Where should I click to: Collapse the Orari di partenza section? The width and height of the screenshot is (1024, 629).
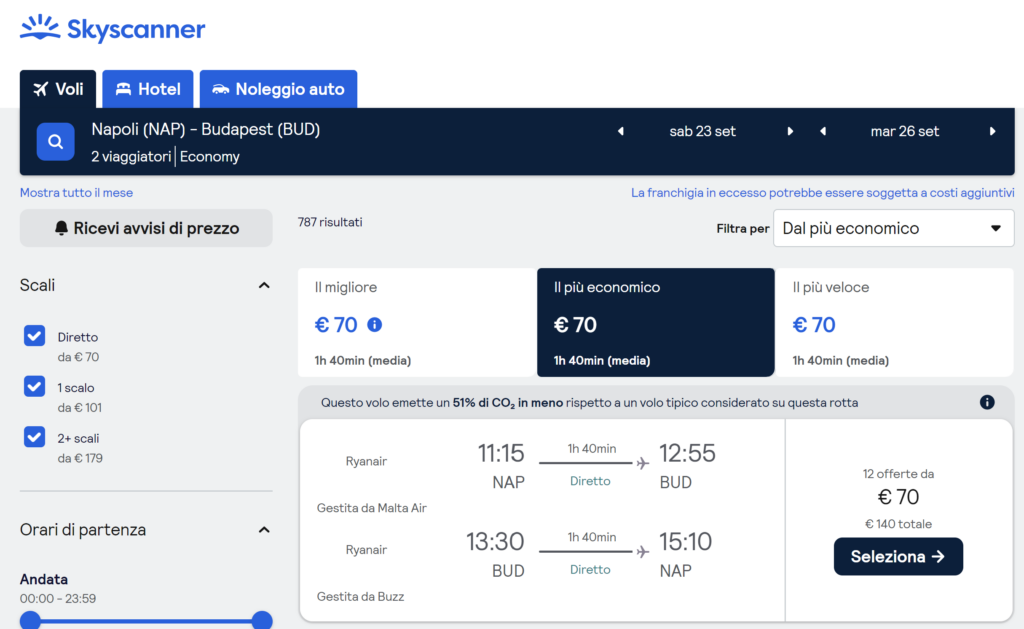point(264,530)
